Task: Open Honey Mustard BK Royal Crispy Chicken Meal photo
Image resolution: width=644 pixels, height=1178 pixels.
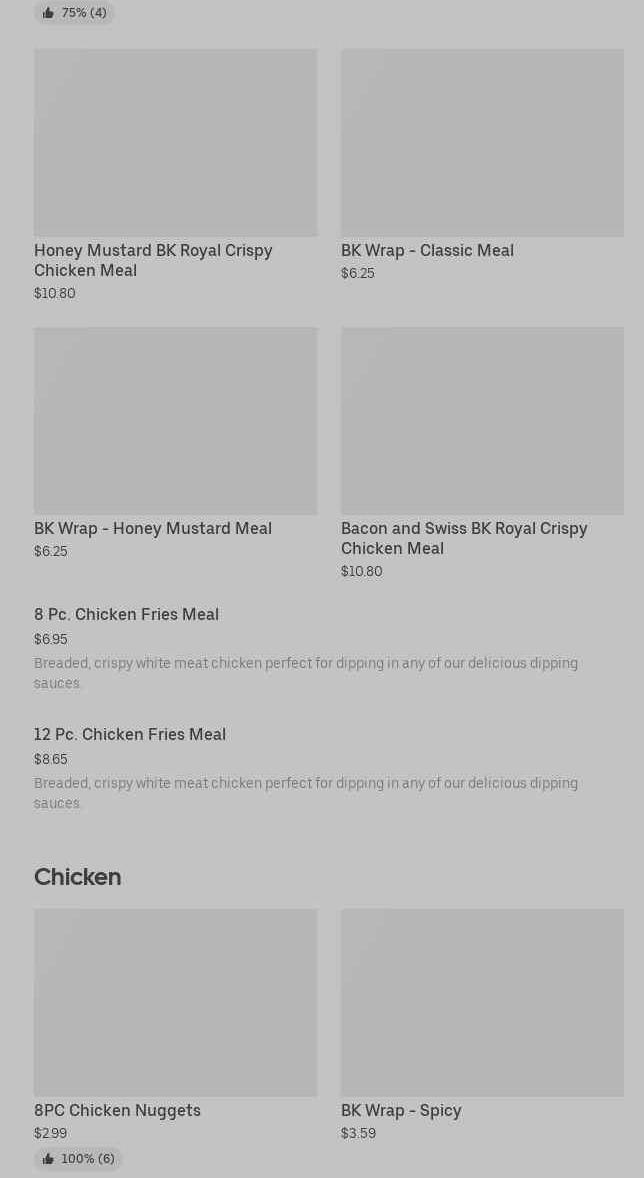Action: click(175, 143)
